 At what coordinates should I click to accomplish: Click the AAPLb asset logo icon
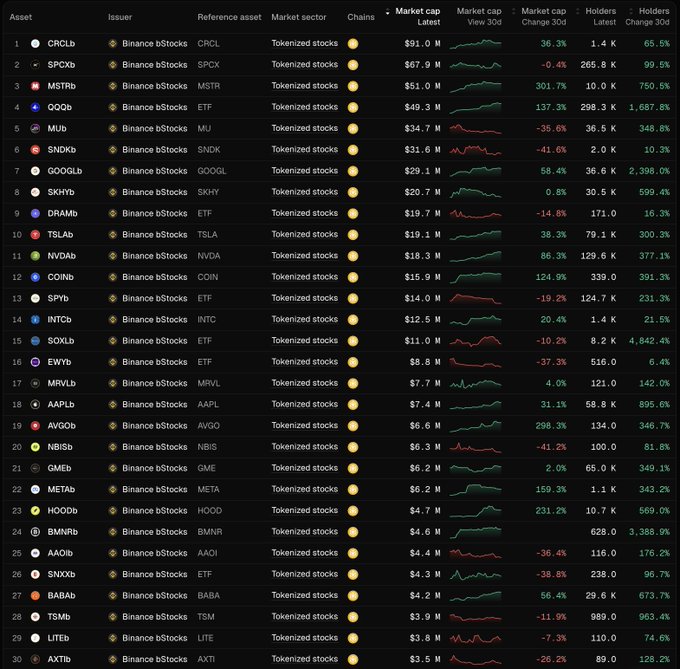(36, 405)
